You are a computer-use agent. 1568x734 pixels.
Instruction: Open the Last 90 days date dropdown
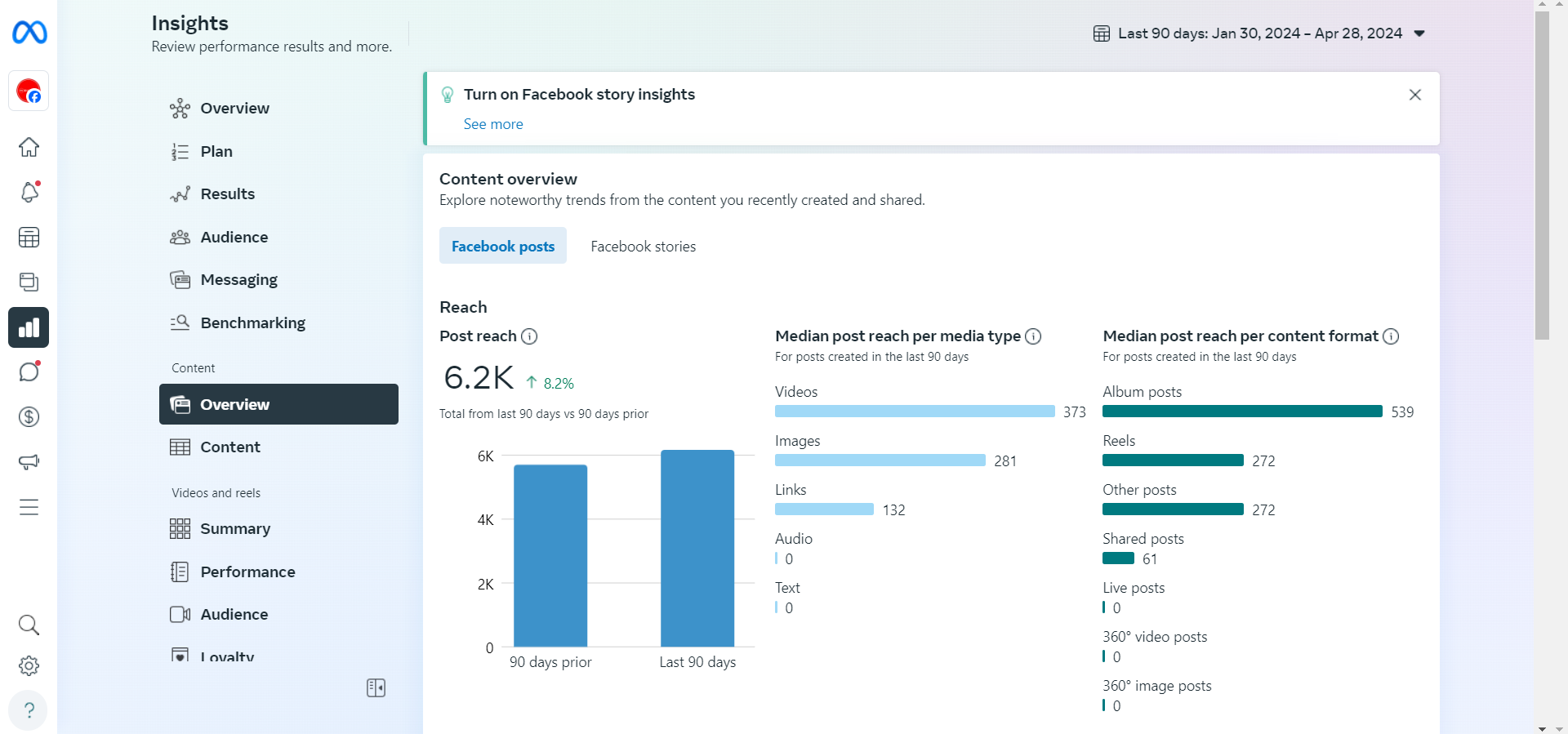pos(1259,33)
